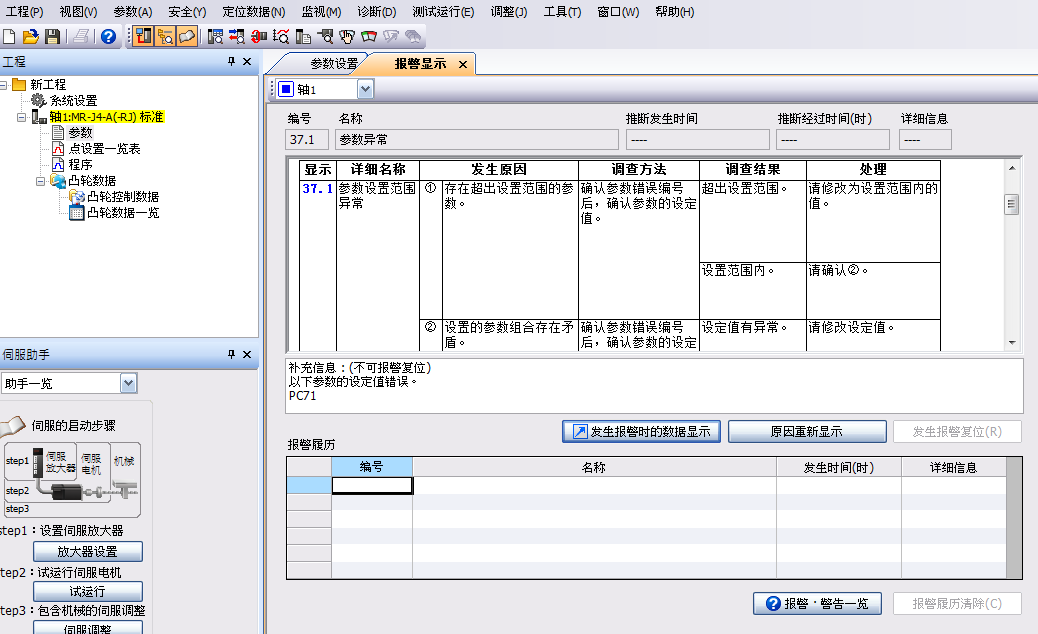1038x634 pixels.
Task: Click the 系统设置 gear icon in project tree
Action: point(39,101)
